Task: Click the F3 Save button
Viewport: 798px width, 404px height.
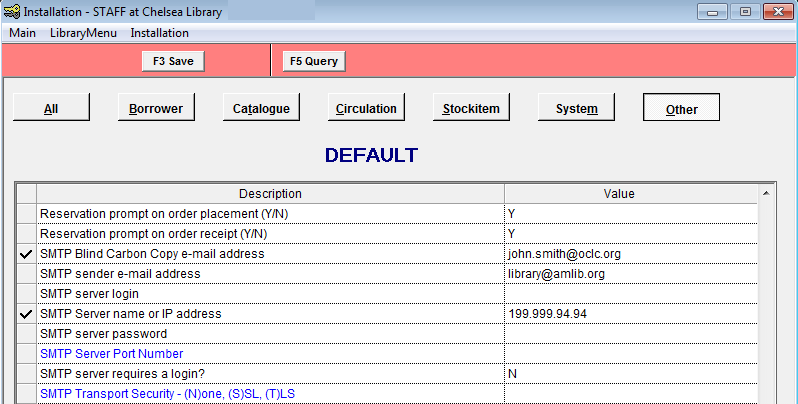Action: [x=173, y=61]
